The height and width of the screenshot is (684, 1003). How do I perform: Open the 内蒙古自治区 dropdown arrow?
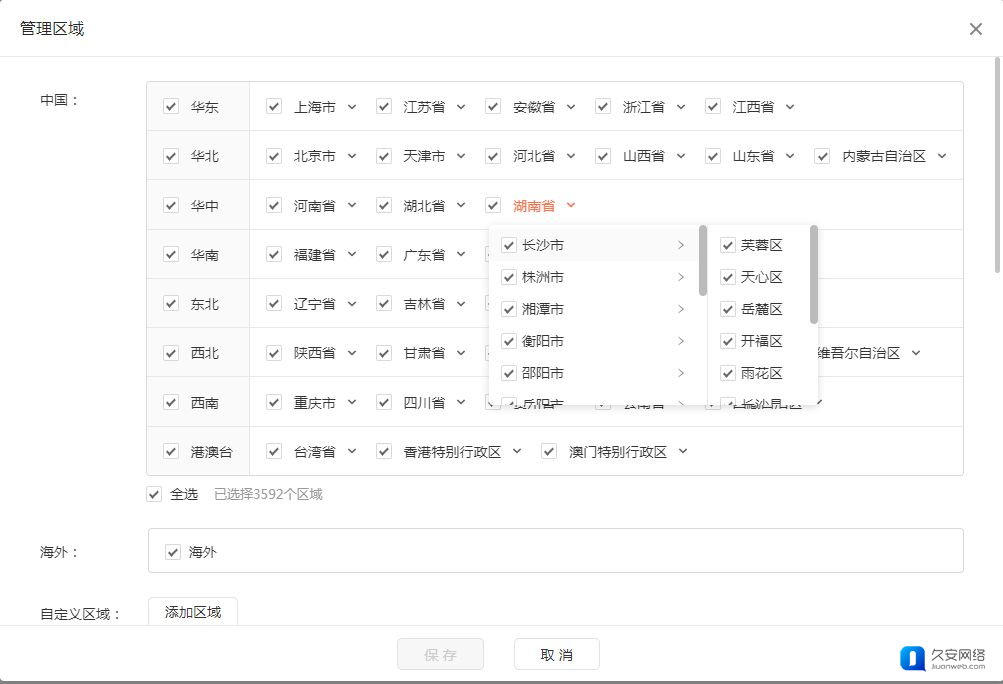pos(942,157)
